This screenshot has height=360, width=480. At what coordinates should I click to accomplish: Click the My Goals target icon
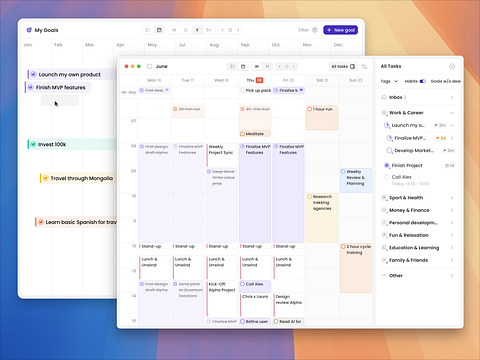click(29, 30)
